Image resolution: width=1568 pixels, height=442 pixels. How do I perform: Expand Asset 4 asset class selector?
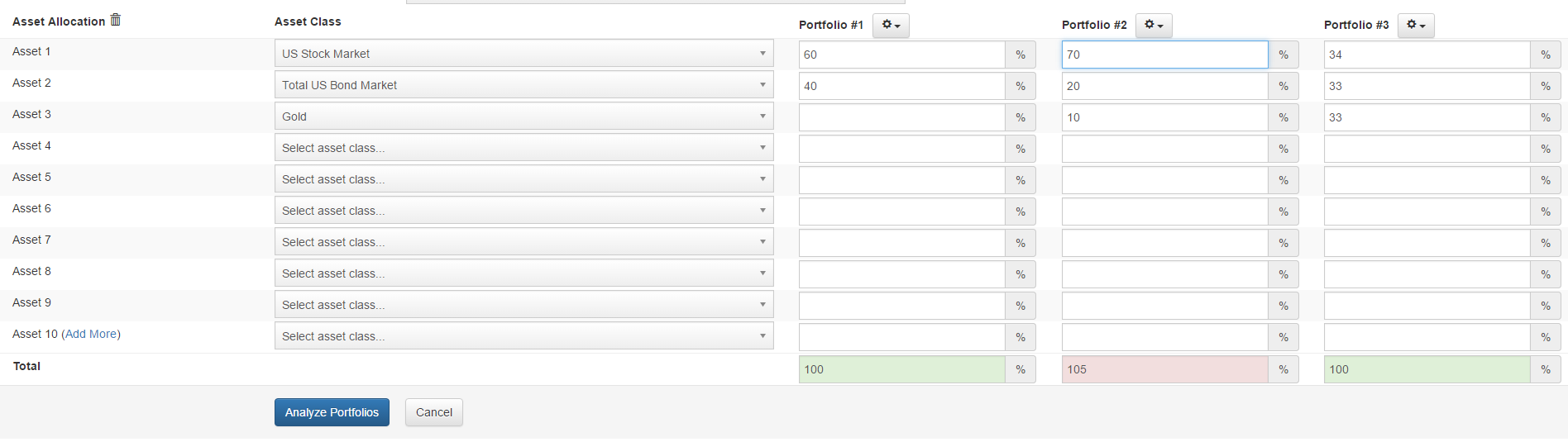524,148
